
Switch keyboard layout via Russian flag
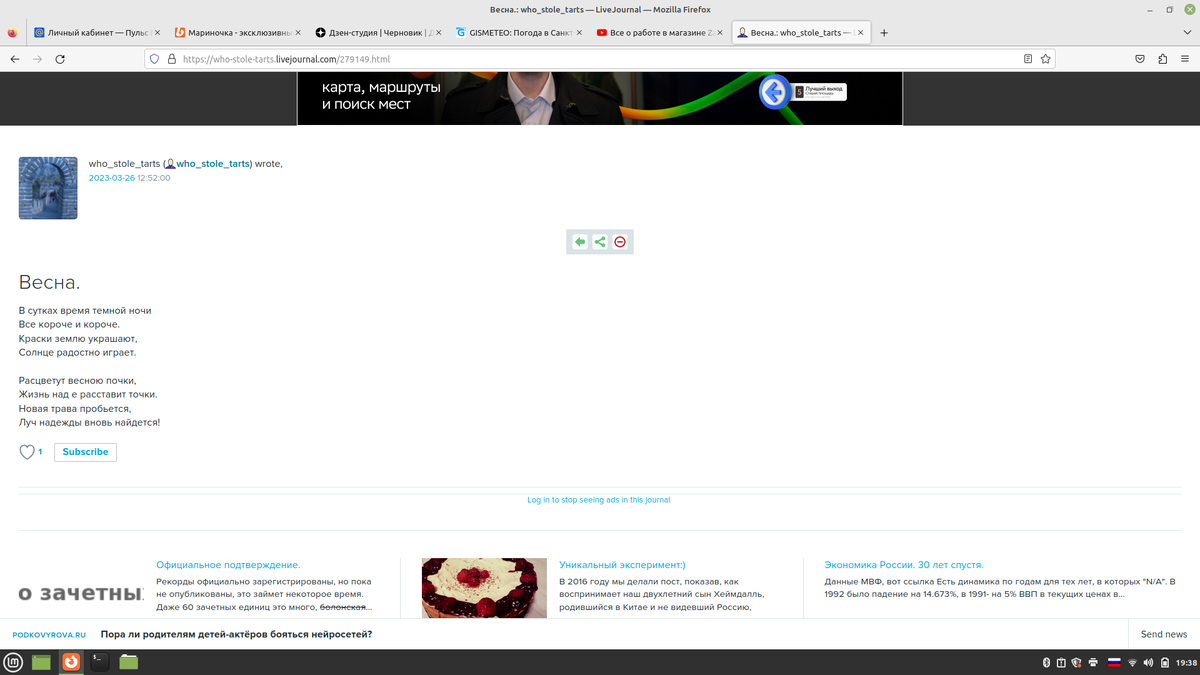1114,662
